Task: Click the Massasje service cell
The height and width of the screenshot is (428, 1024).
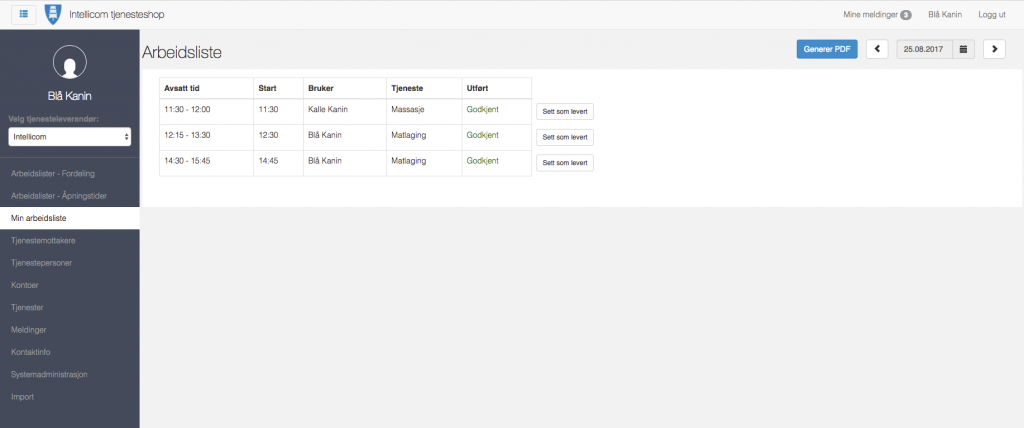Action: 424,112
